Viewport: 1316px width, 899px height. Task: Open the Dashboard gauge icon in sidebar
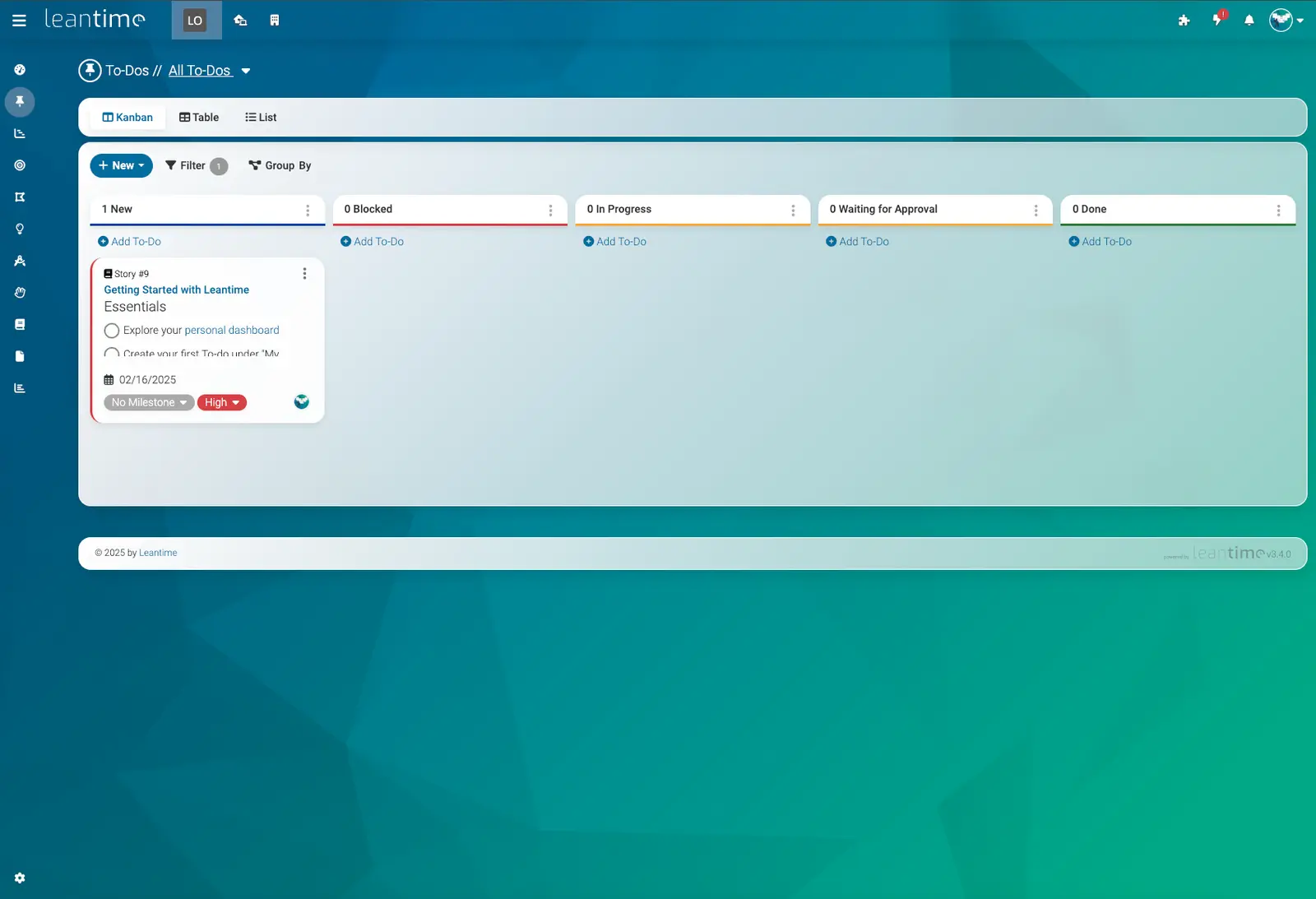pos(20,70)
